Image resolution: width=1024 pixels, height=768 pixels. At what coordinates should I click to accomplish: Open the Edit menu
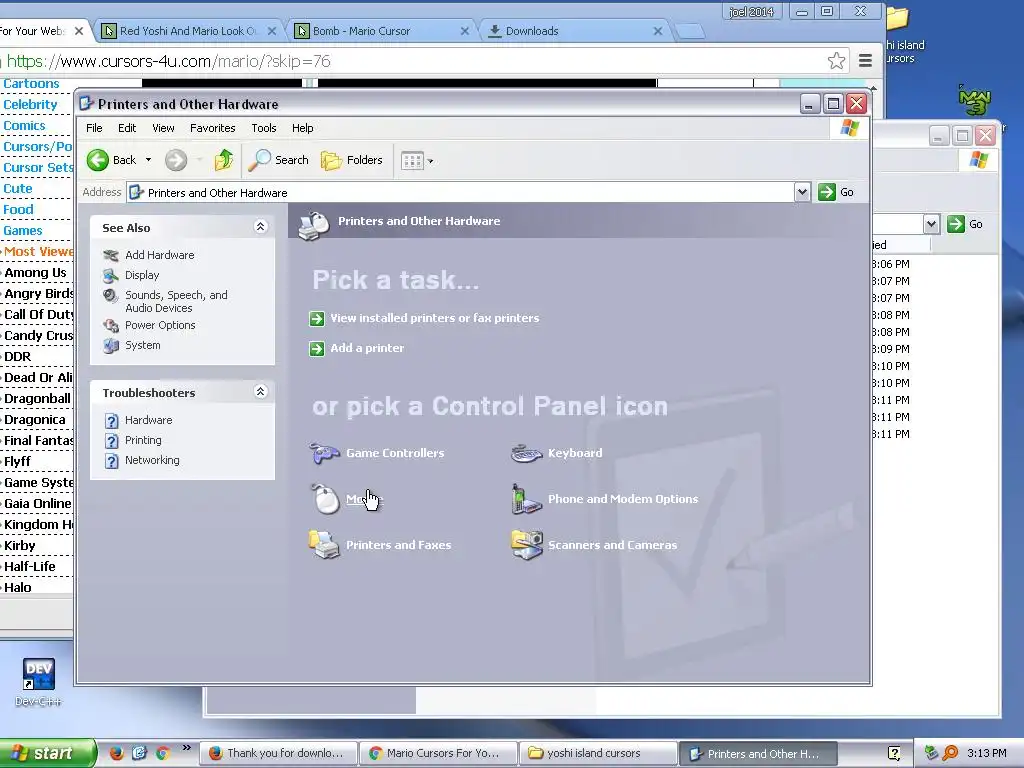[x=127, y=128]
